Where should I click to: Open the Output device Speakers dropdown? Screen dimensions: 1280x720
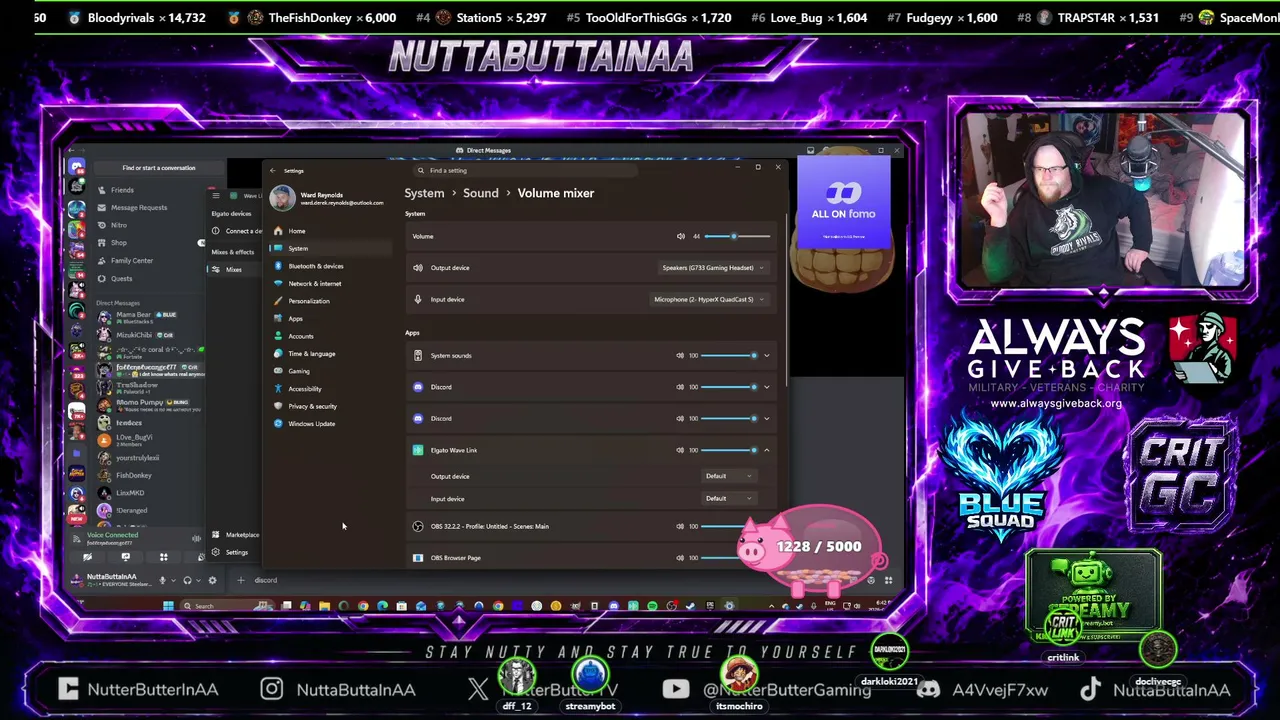point(712,268)
